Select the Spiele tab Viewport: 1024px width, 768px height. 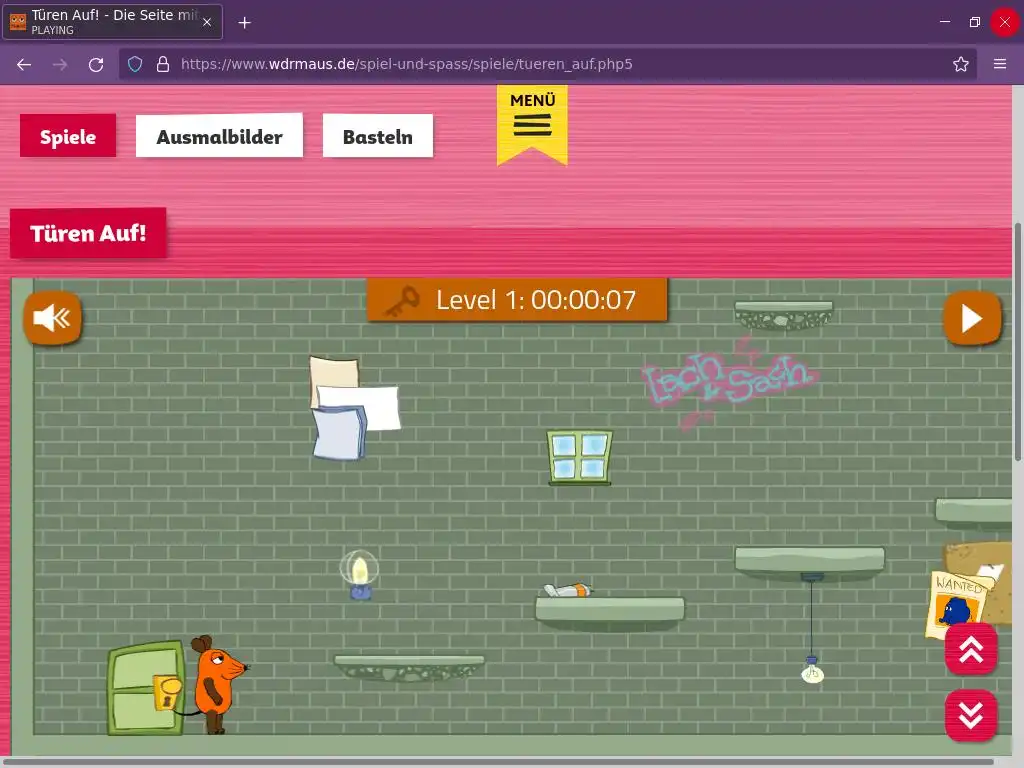click(x=68, y=136)
